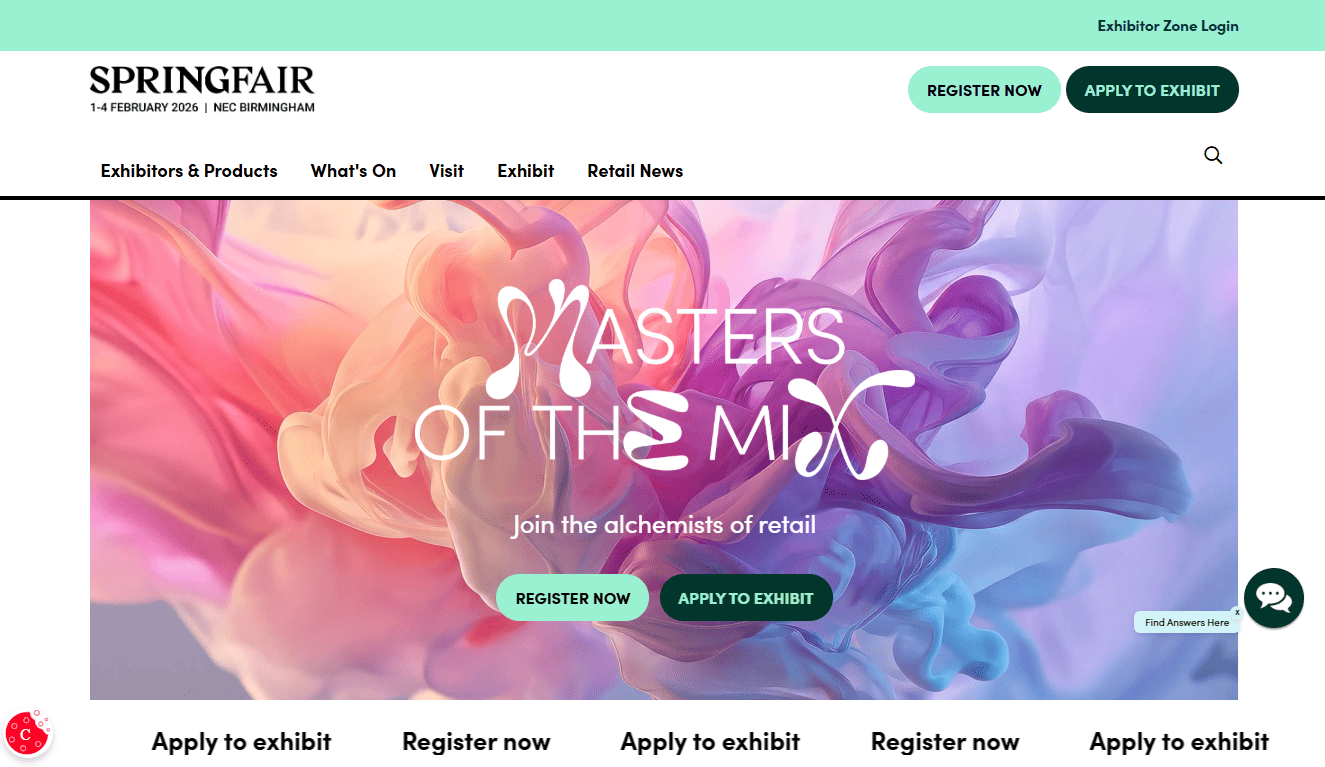
Task: Open the What's On menu
Action: pos(353,171)
